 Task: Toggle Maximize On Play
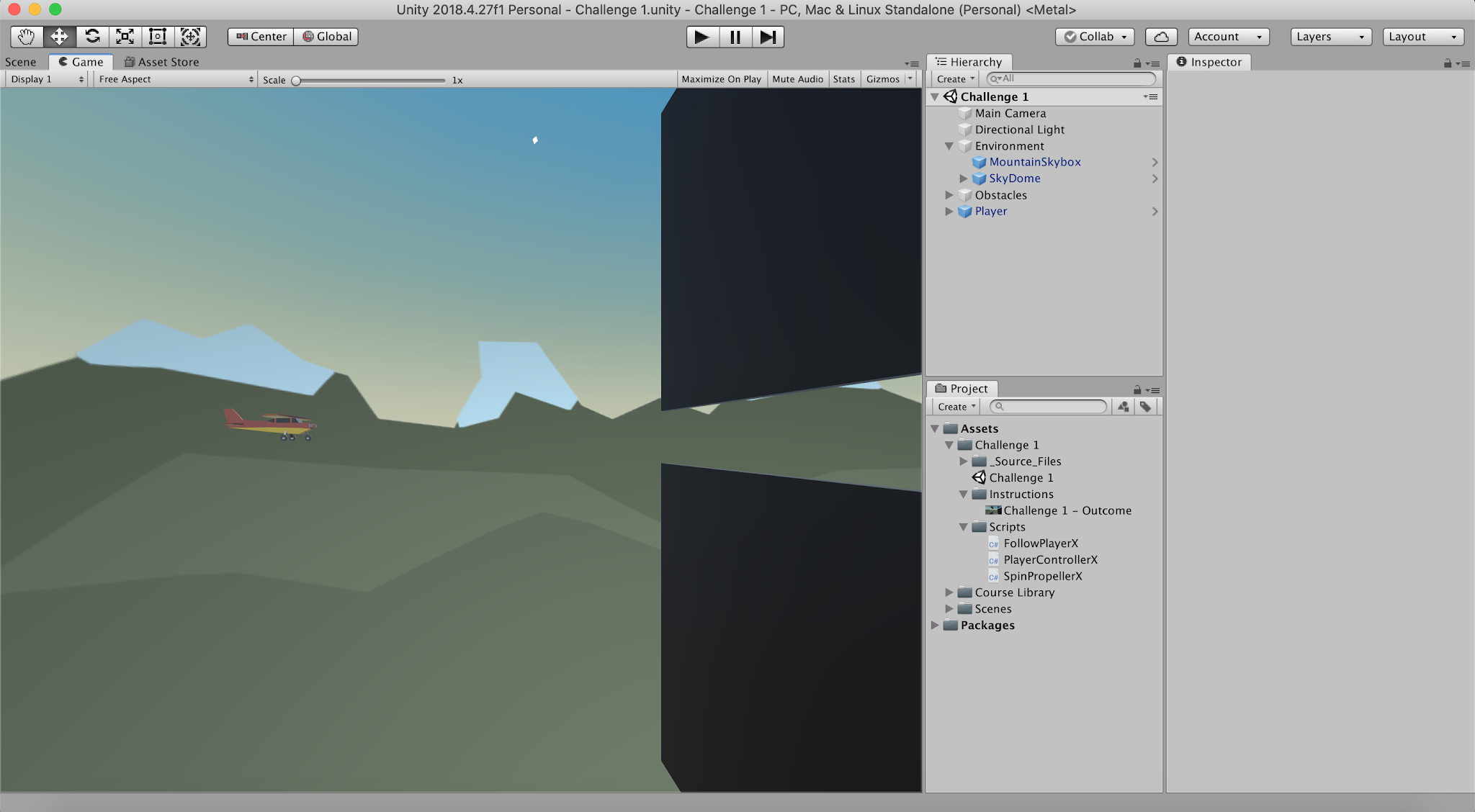tap(721, 79)
